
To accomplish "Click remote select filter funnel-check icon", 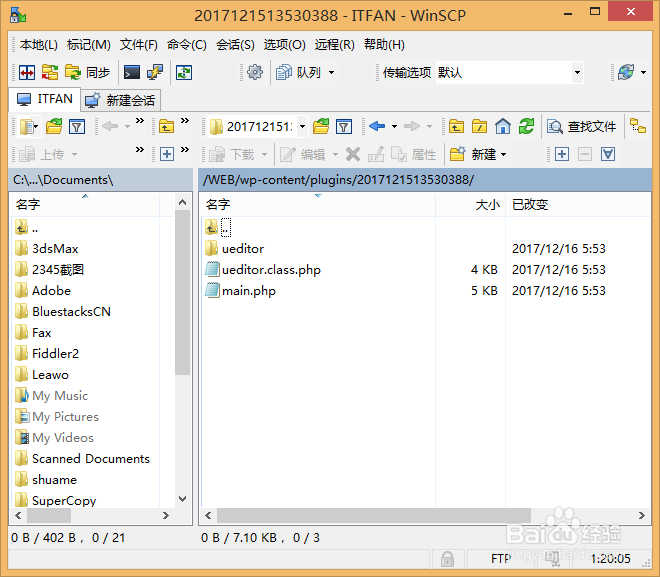I will 608,154.
